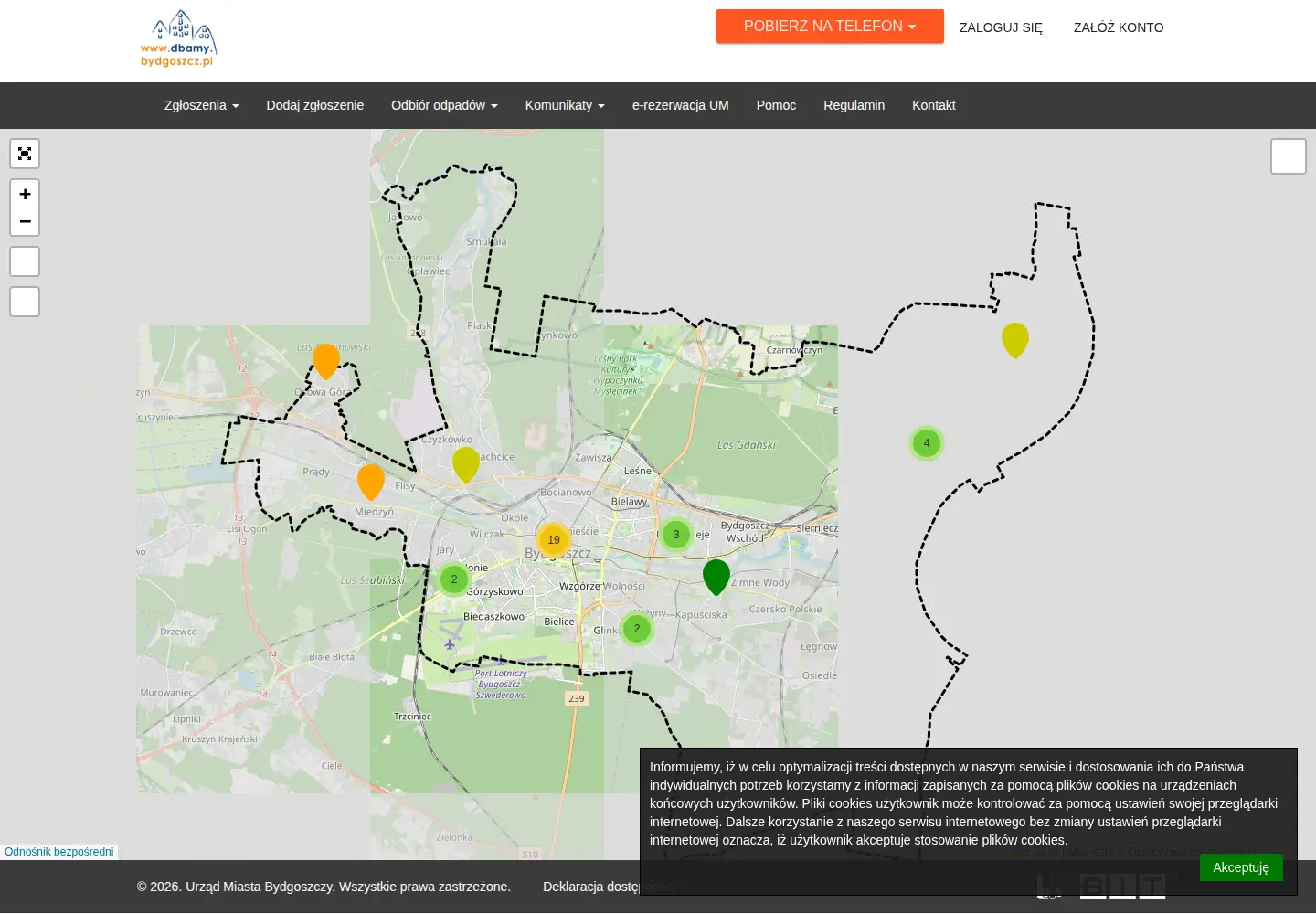Viewport: 1316px width, 914px height.
Task: Open the Pomoc page
Action: click(776, 105)
